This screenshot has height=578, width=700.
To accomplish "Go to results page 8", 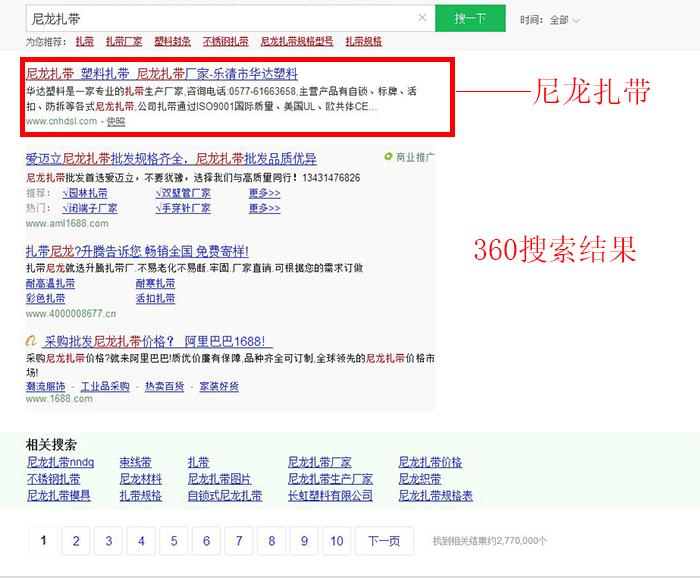I will (x=271, y=541).
